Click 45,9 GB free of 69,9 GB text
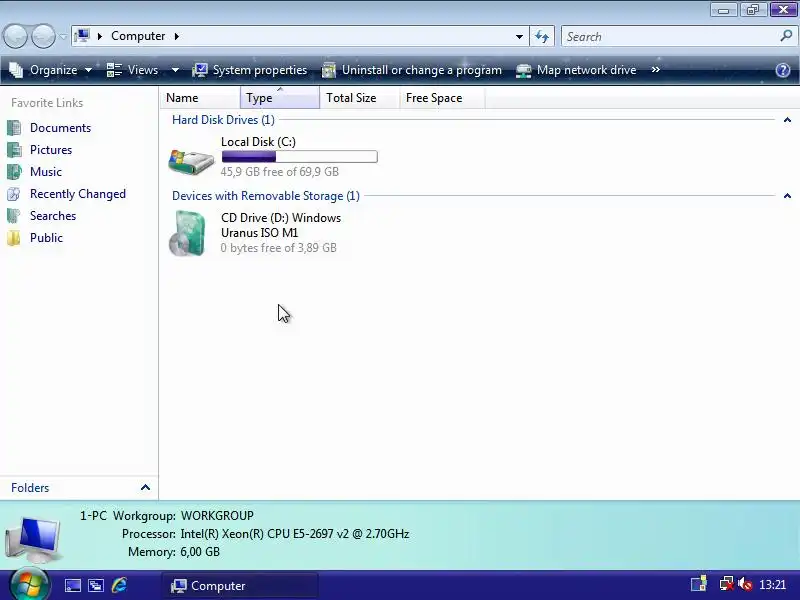Viewport: 800px width, 600px height. [x=280, y=172]
